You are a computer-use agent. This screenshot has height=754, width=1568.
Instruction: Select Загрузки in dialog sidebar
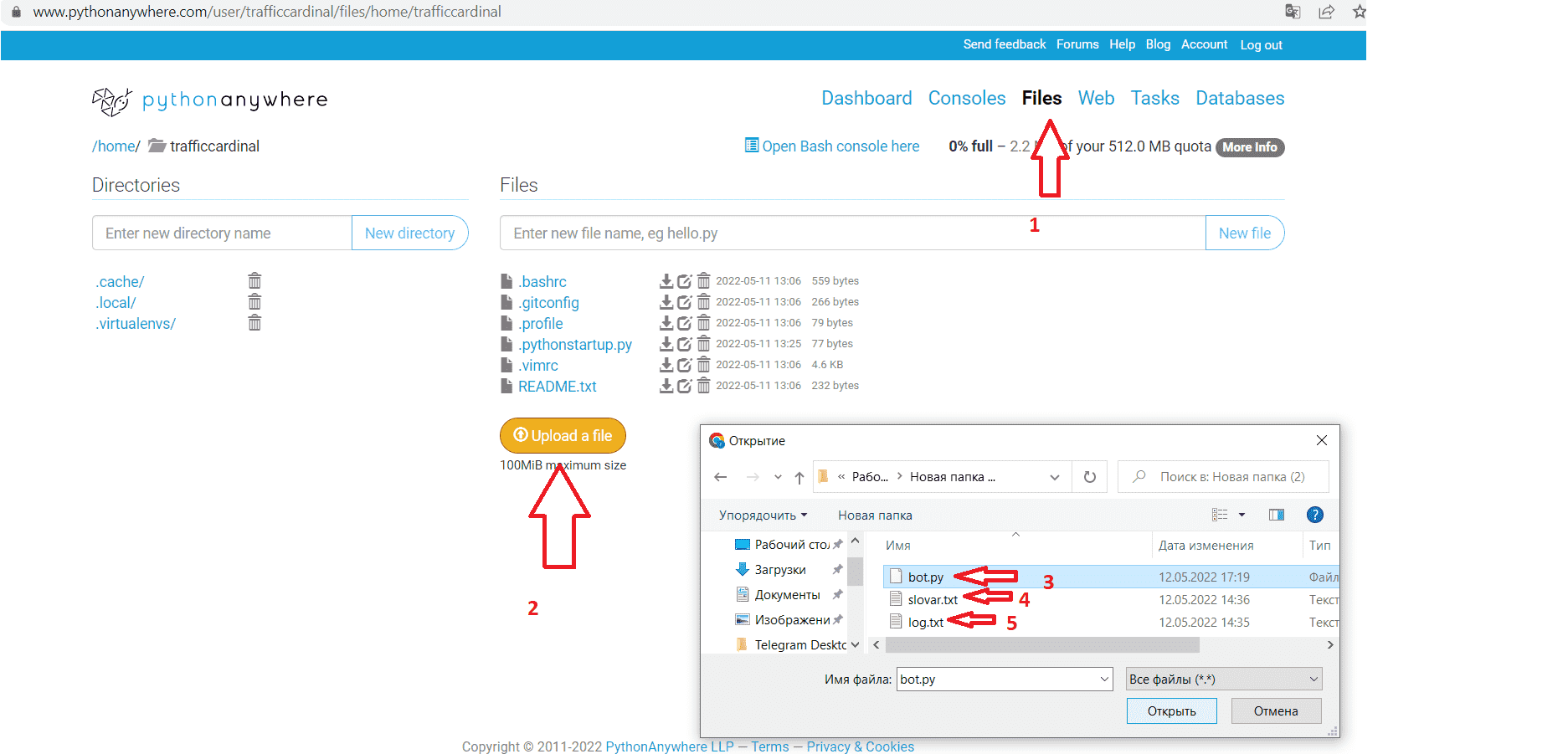click(x=780, y=570)
